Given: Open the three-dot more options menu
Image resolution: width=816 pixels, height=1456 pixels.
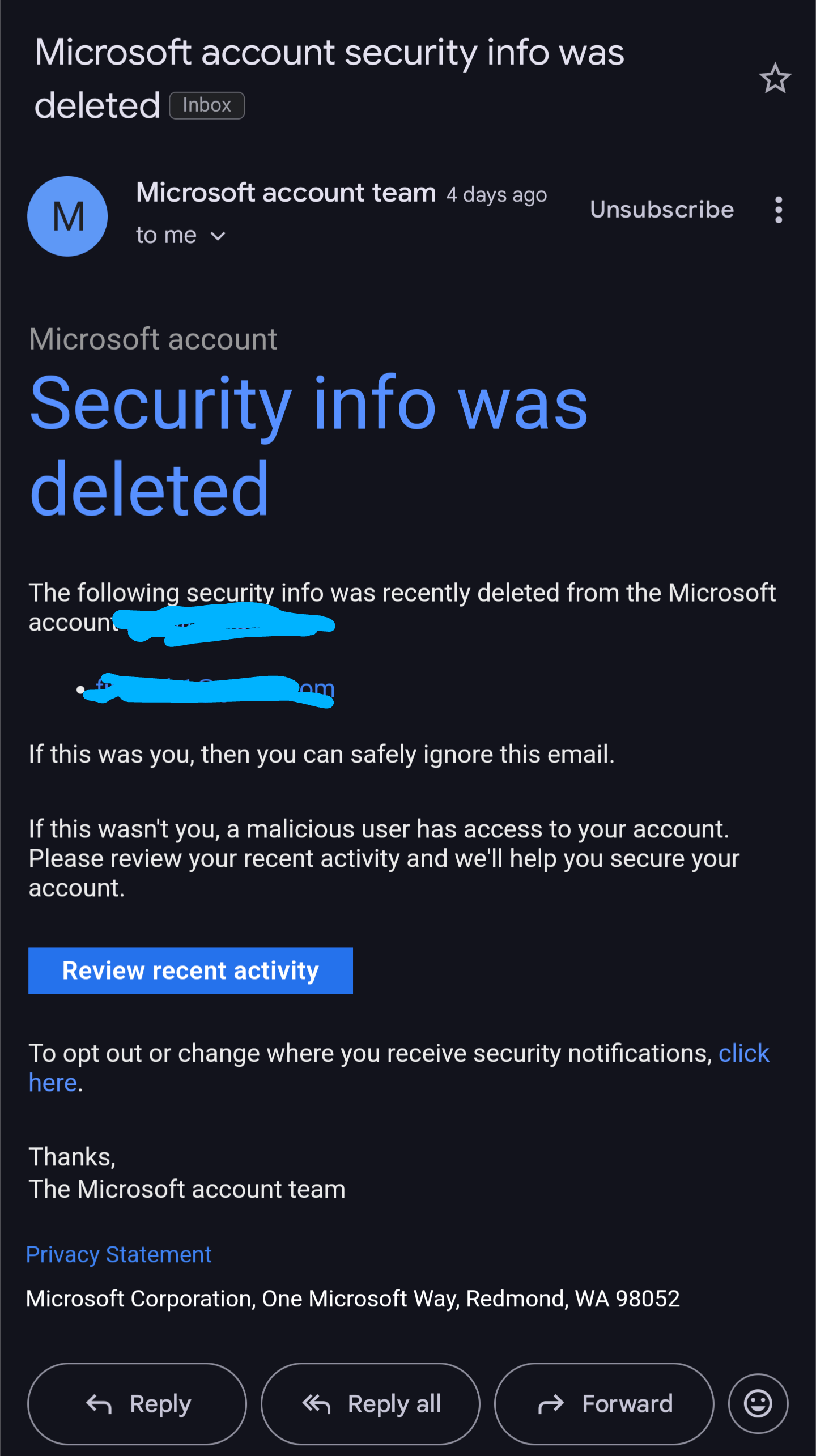Looking at the screenshot, I should point(779,210).
